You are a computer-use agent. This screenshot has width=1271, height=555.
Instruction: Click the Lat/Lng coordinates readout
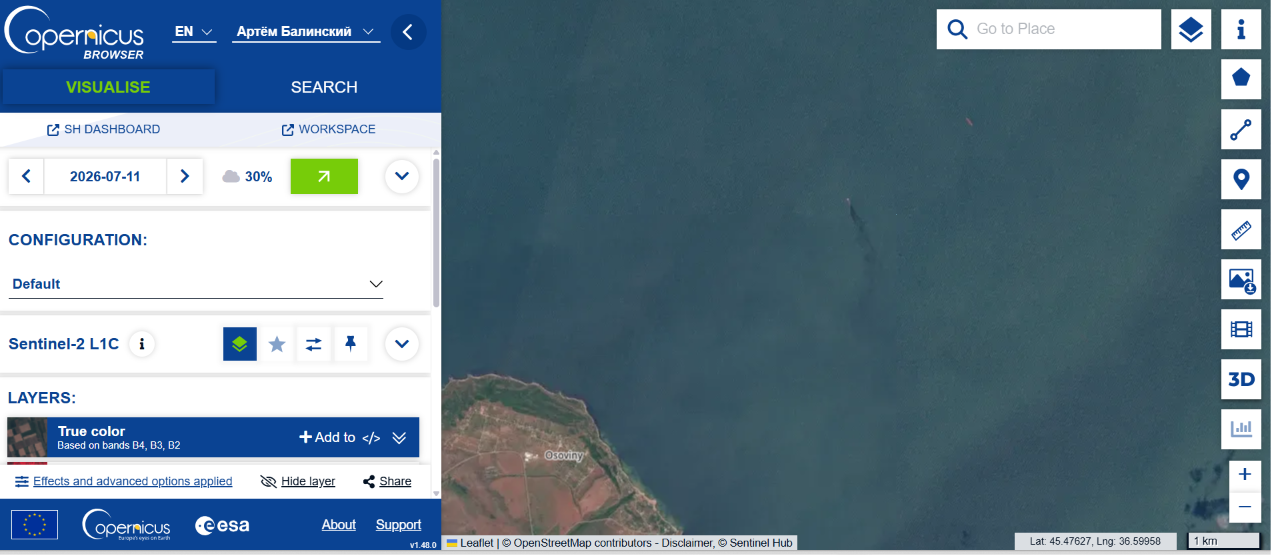1097,541
